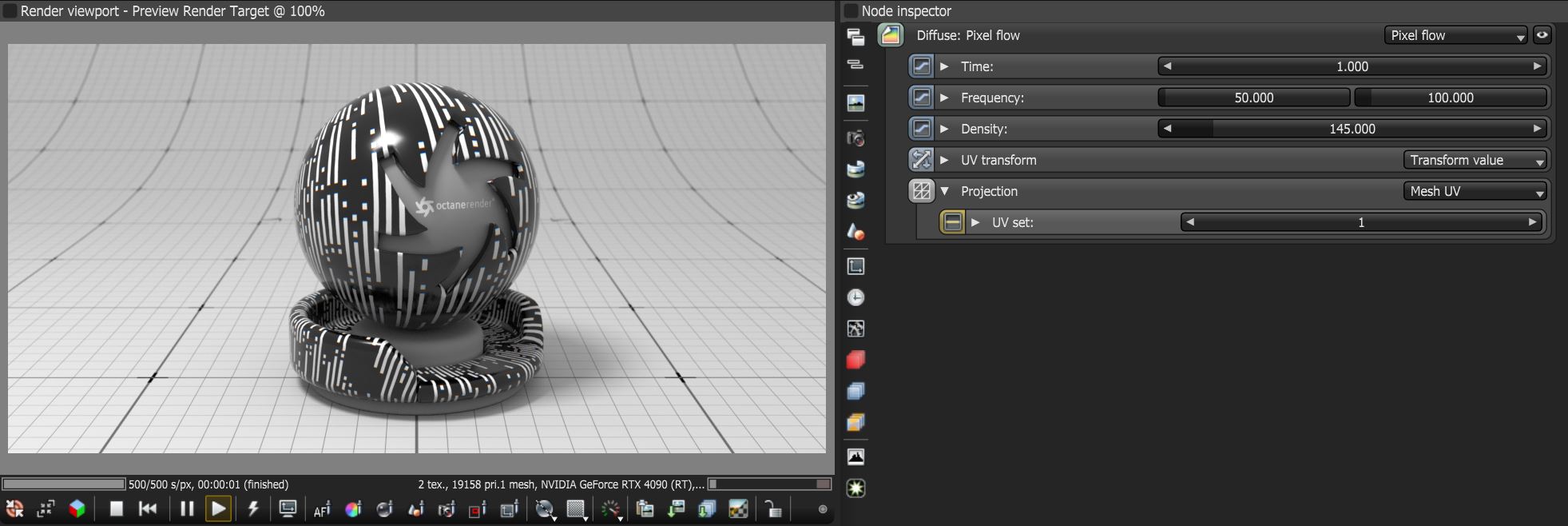The height and width of the screenshot is (526, 1568).
Task: Restart the render from the beginning
Action: [x=148, y=508]
